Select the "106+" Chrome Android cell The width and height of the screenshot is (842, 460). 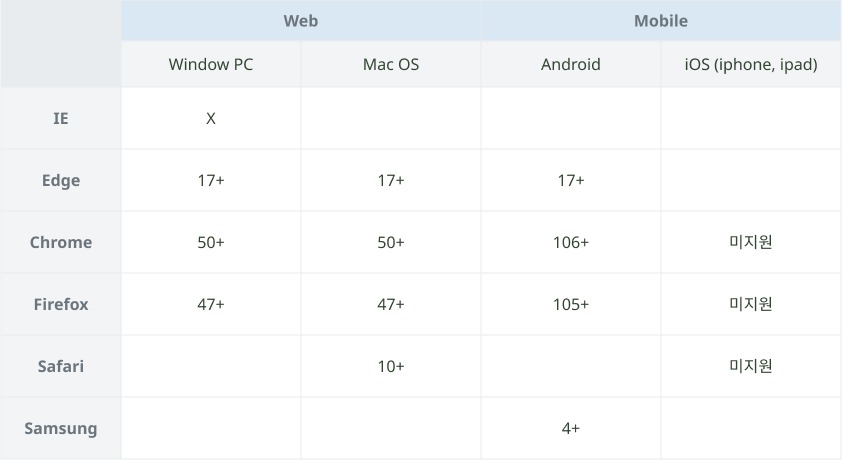tap(571, 242)
